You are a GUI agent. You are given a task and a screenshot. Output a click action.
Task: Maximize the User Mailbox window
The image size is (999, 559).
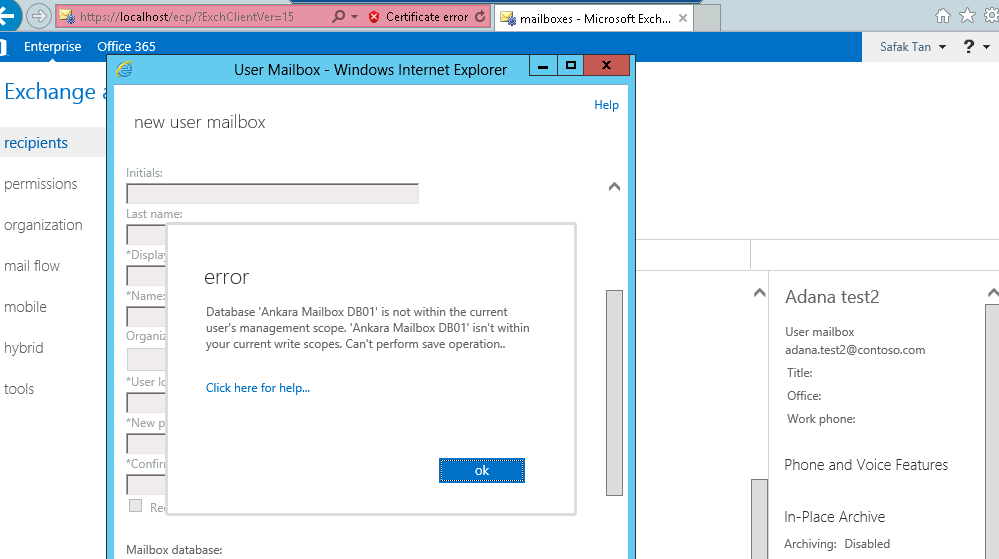[x=571, y=66]
